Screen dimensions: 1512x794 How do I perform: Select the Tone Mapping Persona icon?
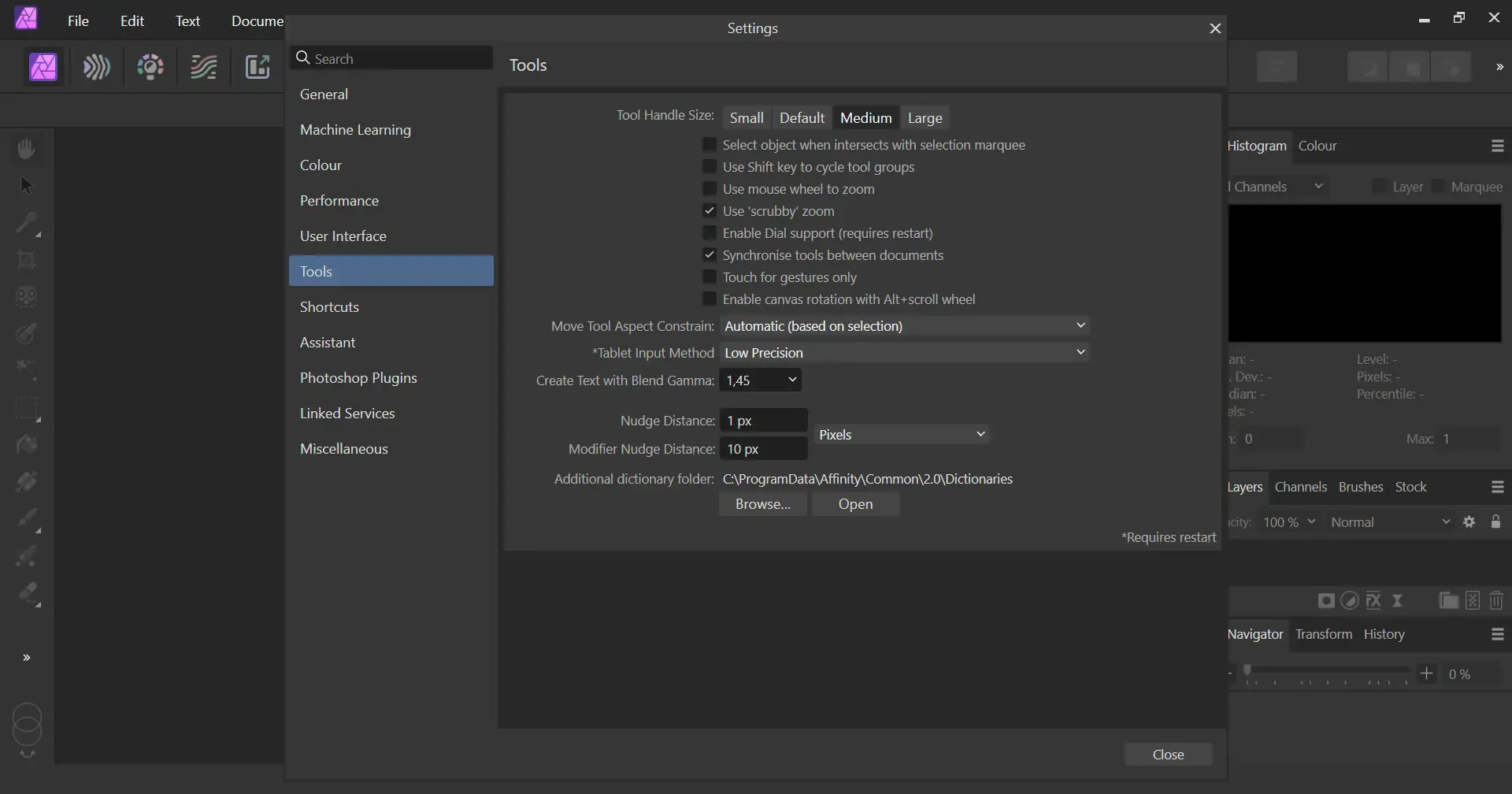point(204,67)
